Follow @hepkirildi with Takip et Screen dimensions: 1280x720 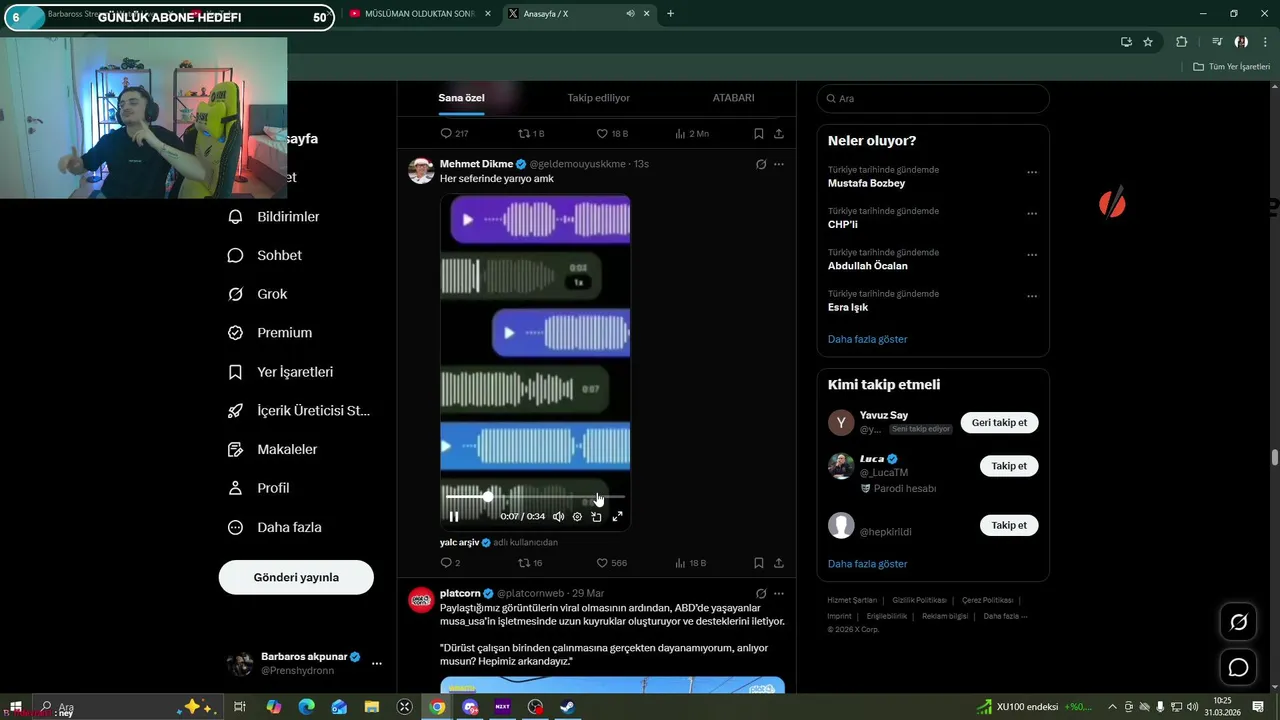coord(1009,525)
